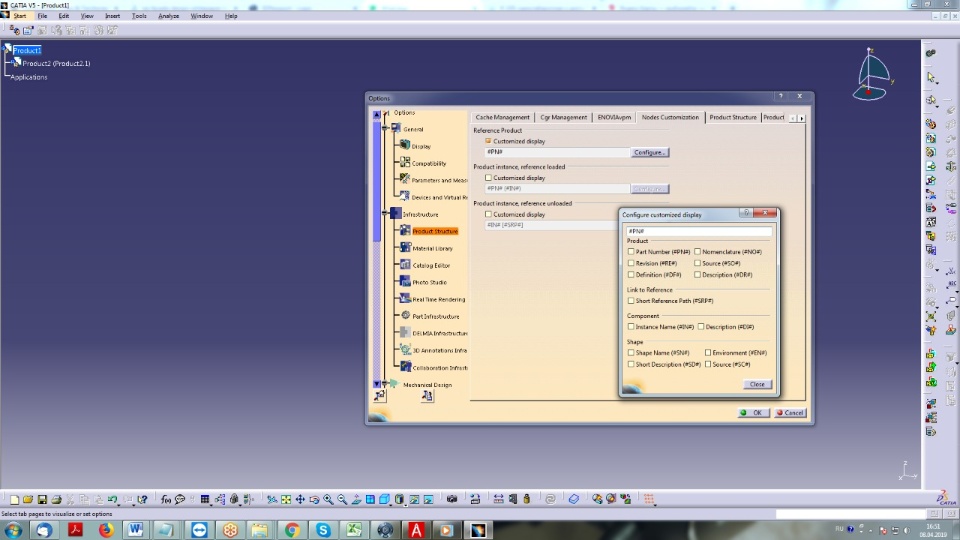Click the Select arrow tool in the right toolbar

931,78
